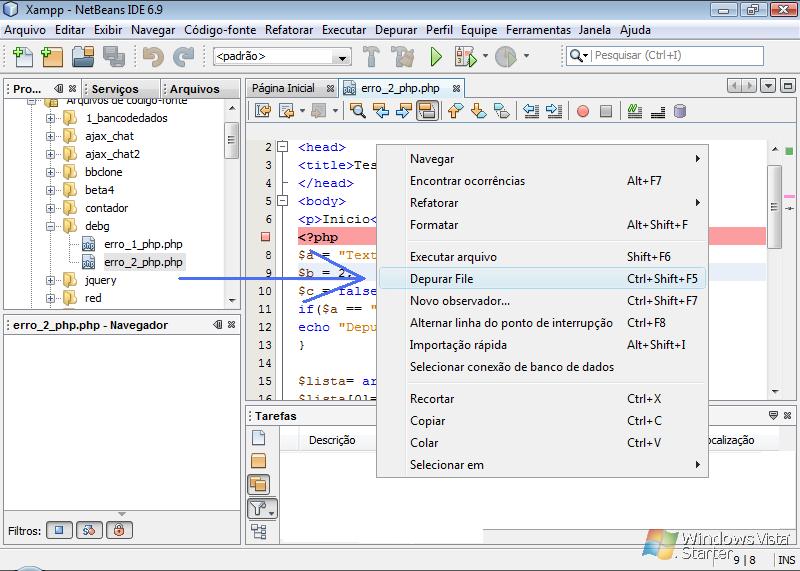Start debugging the main project

click(x=465, y=56)
